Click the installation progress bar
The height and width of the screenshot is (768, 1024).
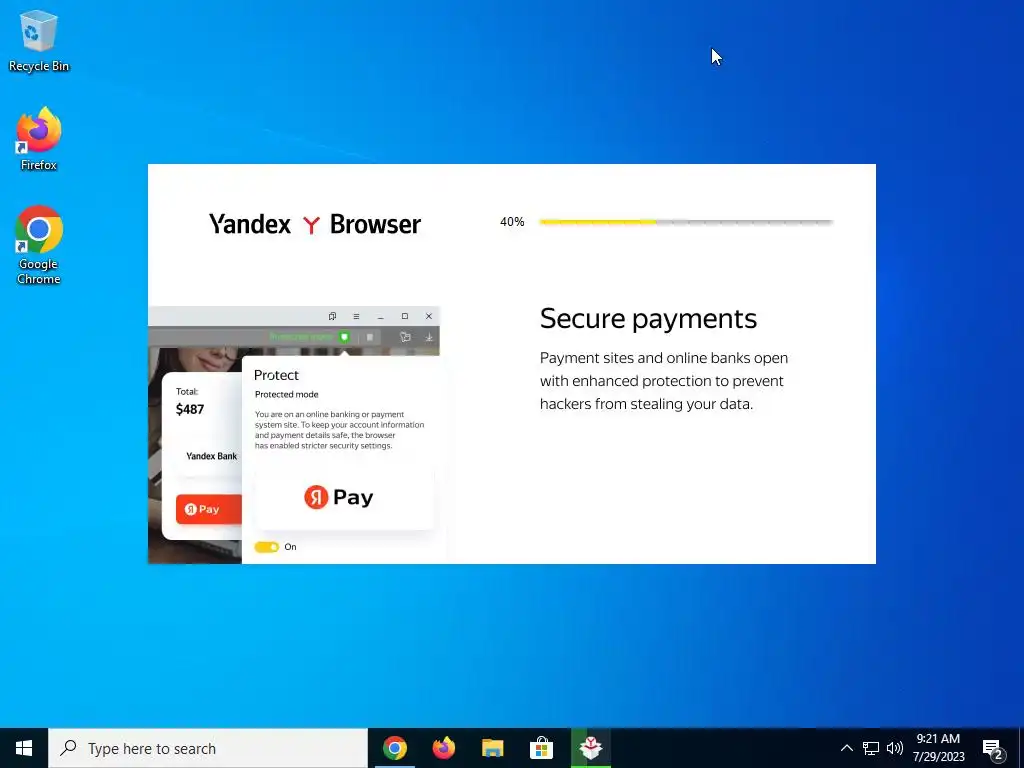686,222
